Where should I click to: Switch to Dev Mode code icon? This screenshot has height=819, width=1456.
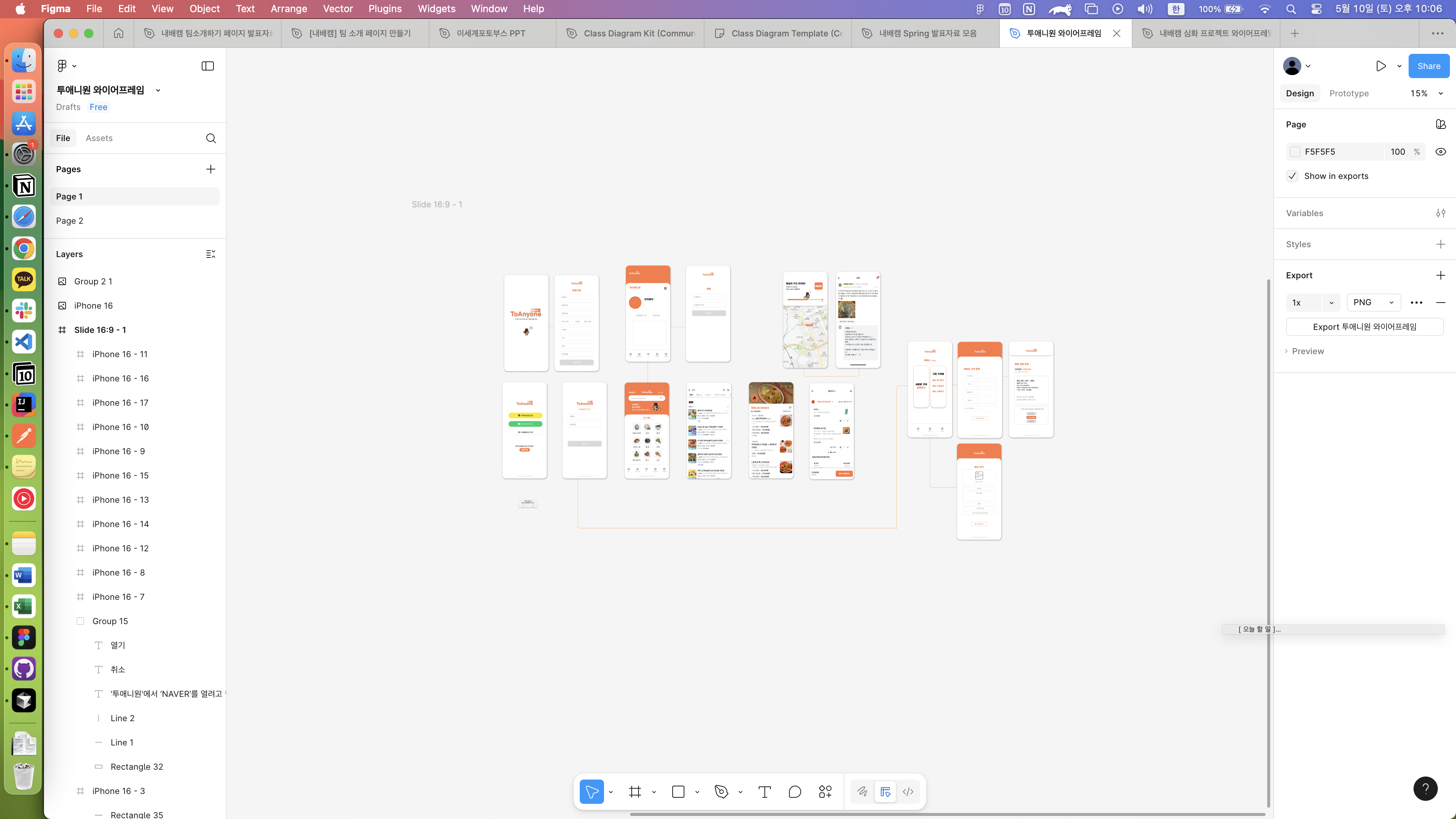pos(908,792)
